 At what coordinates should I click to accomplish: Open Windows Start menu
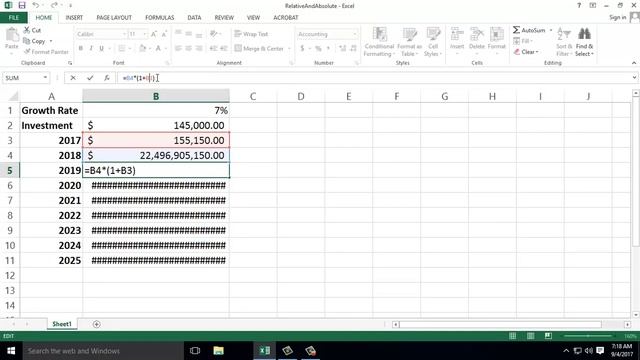(11, 351)
